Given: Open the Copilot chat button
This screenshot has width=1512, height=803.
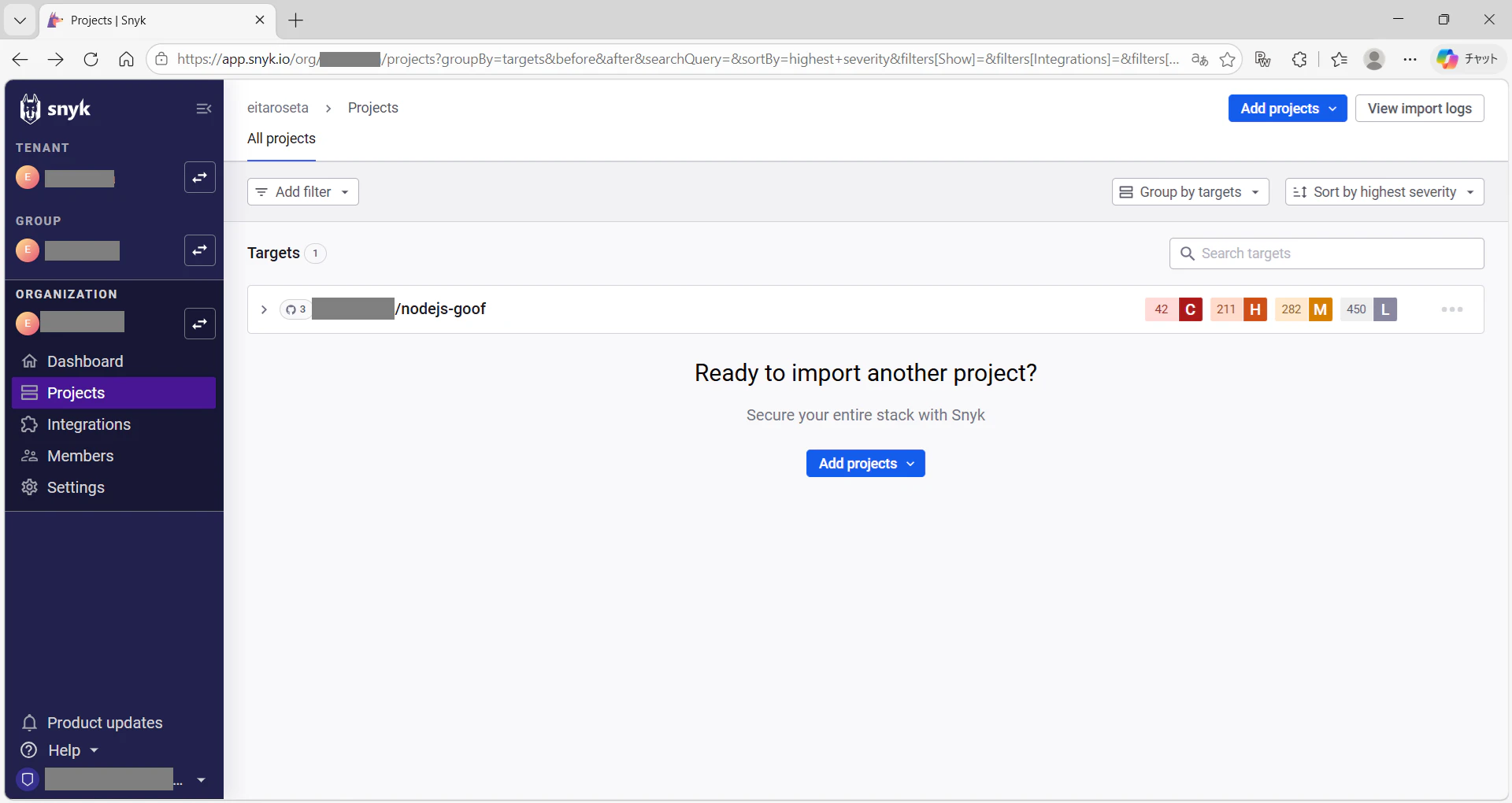Looking at the screenshot, I should coord(1467,59).
